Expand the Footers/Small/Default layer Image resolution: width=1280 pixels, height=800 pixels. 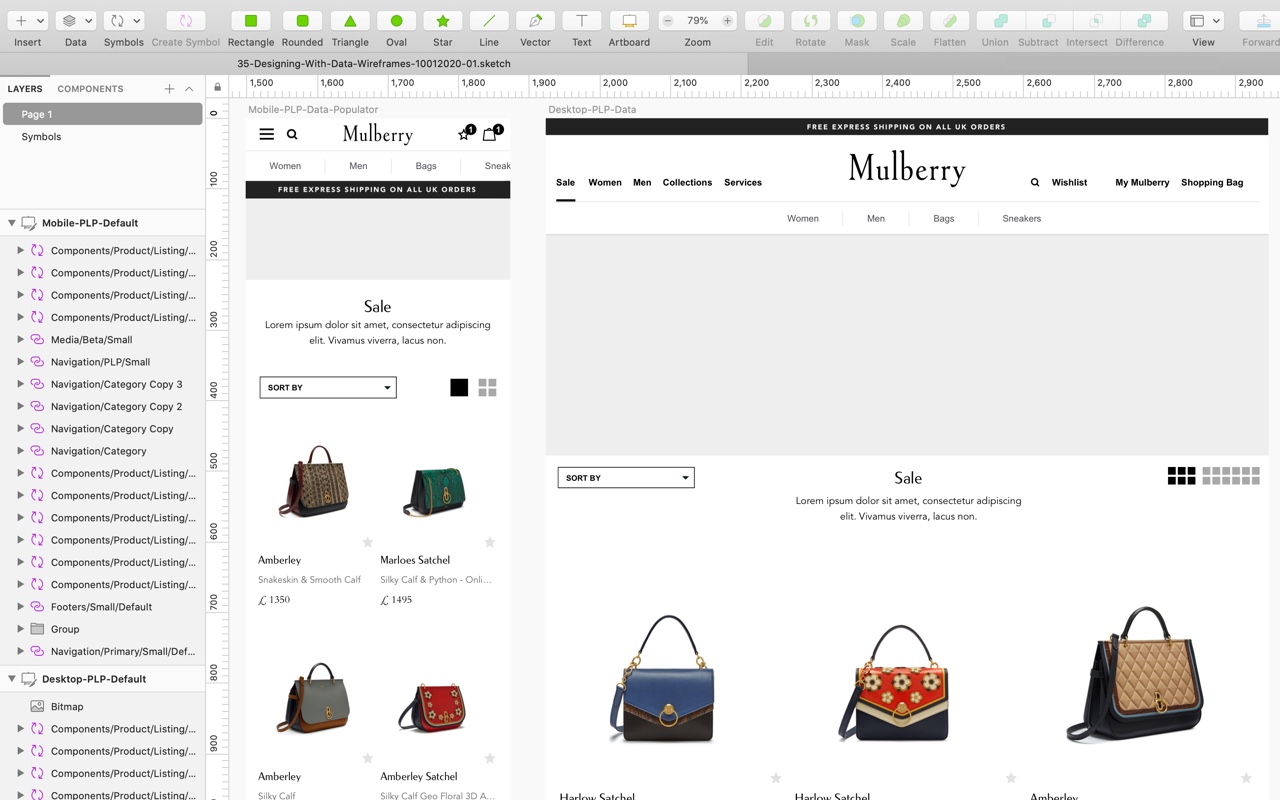20,607
